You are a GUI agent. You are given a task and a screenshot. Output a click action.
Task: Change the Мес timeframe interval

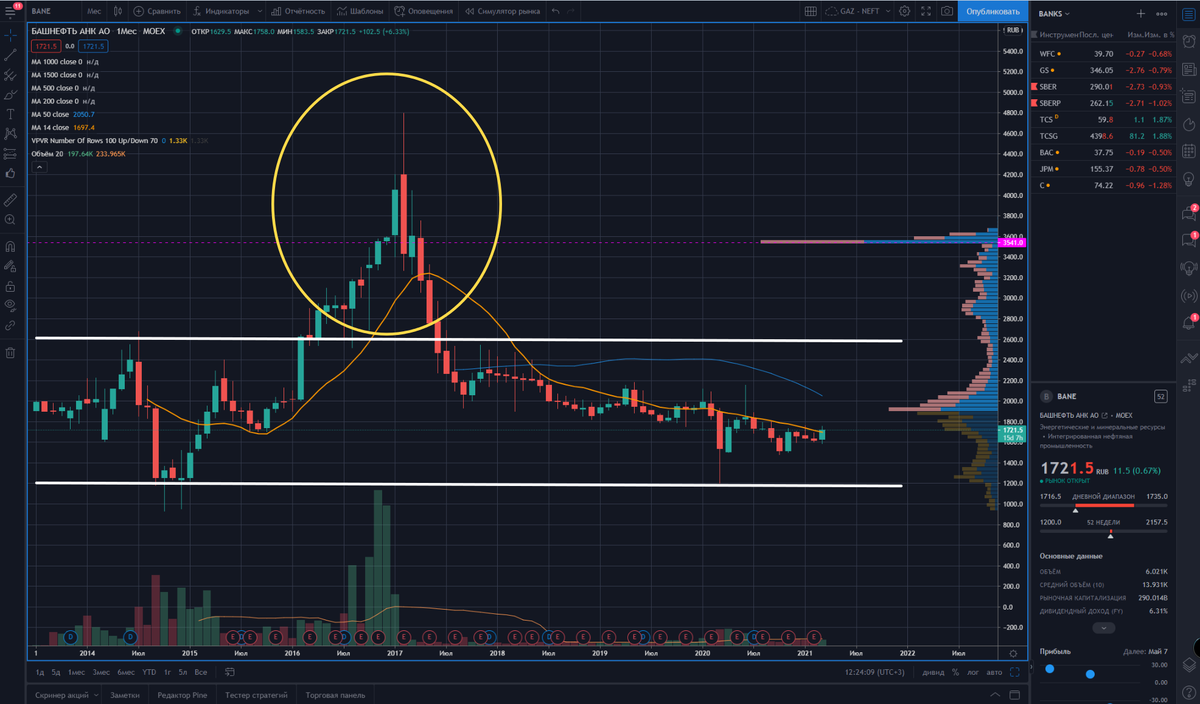coord(94,11)
